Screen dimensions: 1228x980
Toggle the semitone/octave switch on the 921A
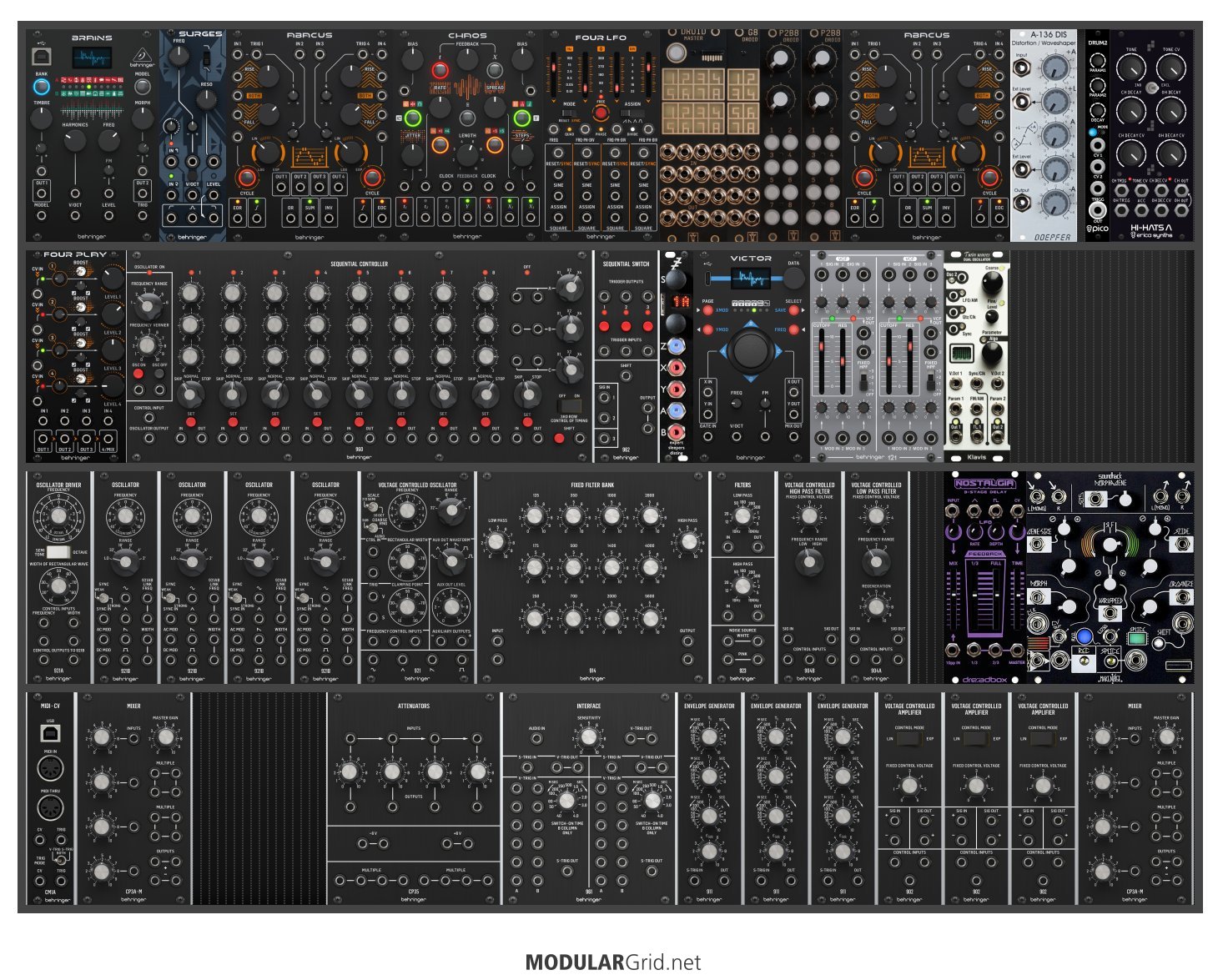click(x=58, y=552)
